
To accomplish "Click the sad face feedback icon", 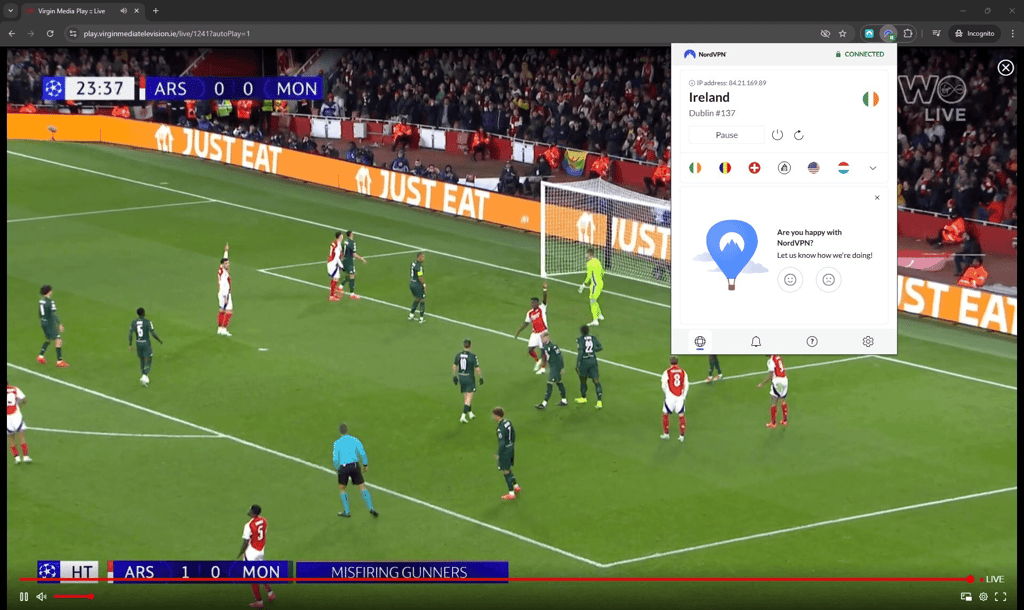I will point(829,280).
